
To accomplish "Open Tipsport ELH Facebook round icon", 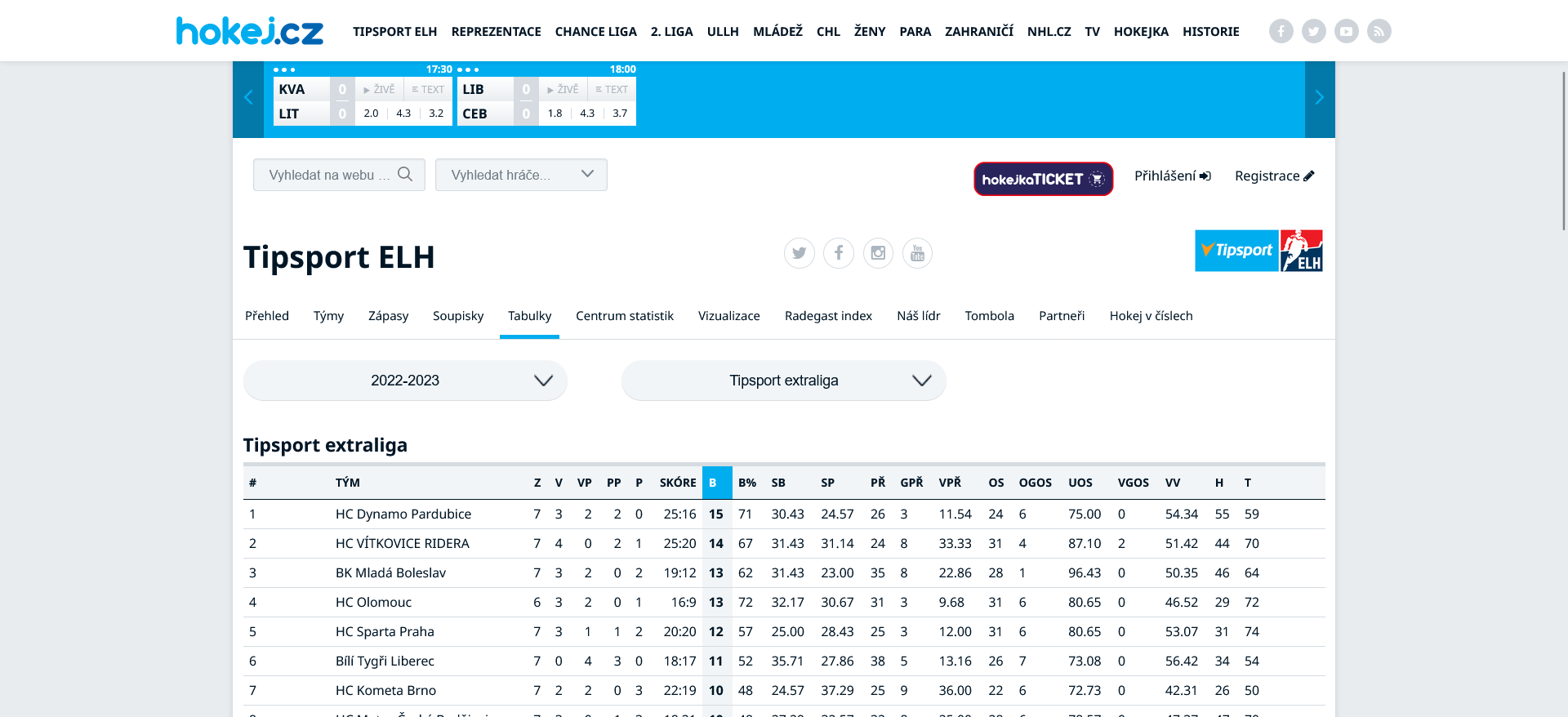I will click(838, 253).
